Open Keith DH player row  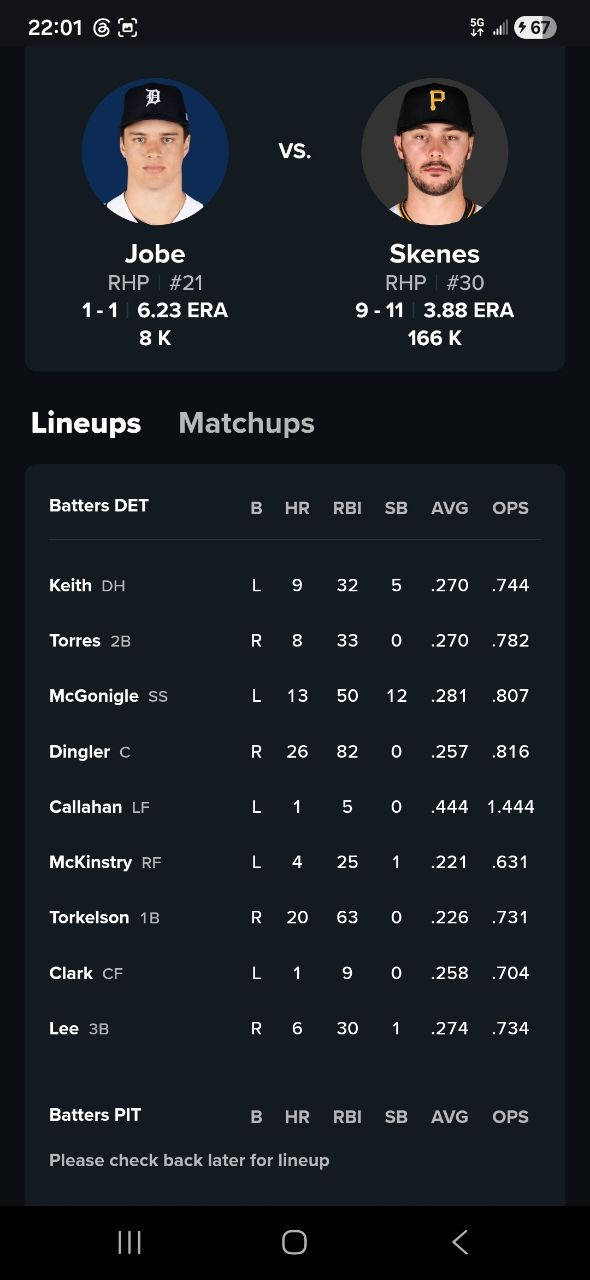pos(295,585)
